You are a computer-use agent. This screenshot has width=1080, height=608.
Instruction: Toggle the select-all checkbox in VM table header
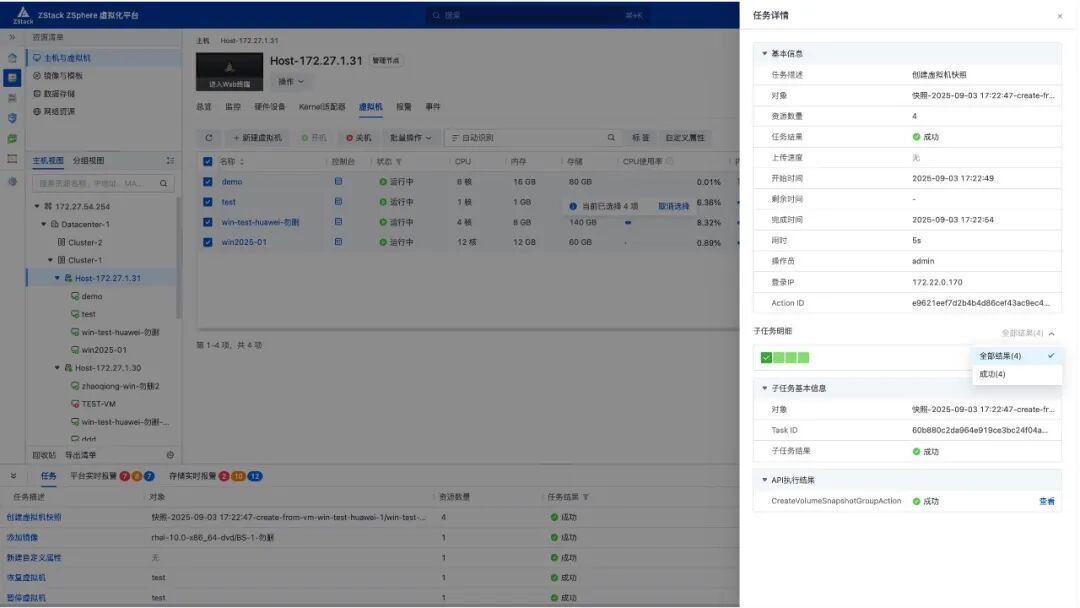click(x=207, y=162)
